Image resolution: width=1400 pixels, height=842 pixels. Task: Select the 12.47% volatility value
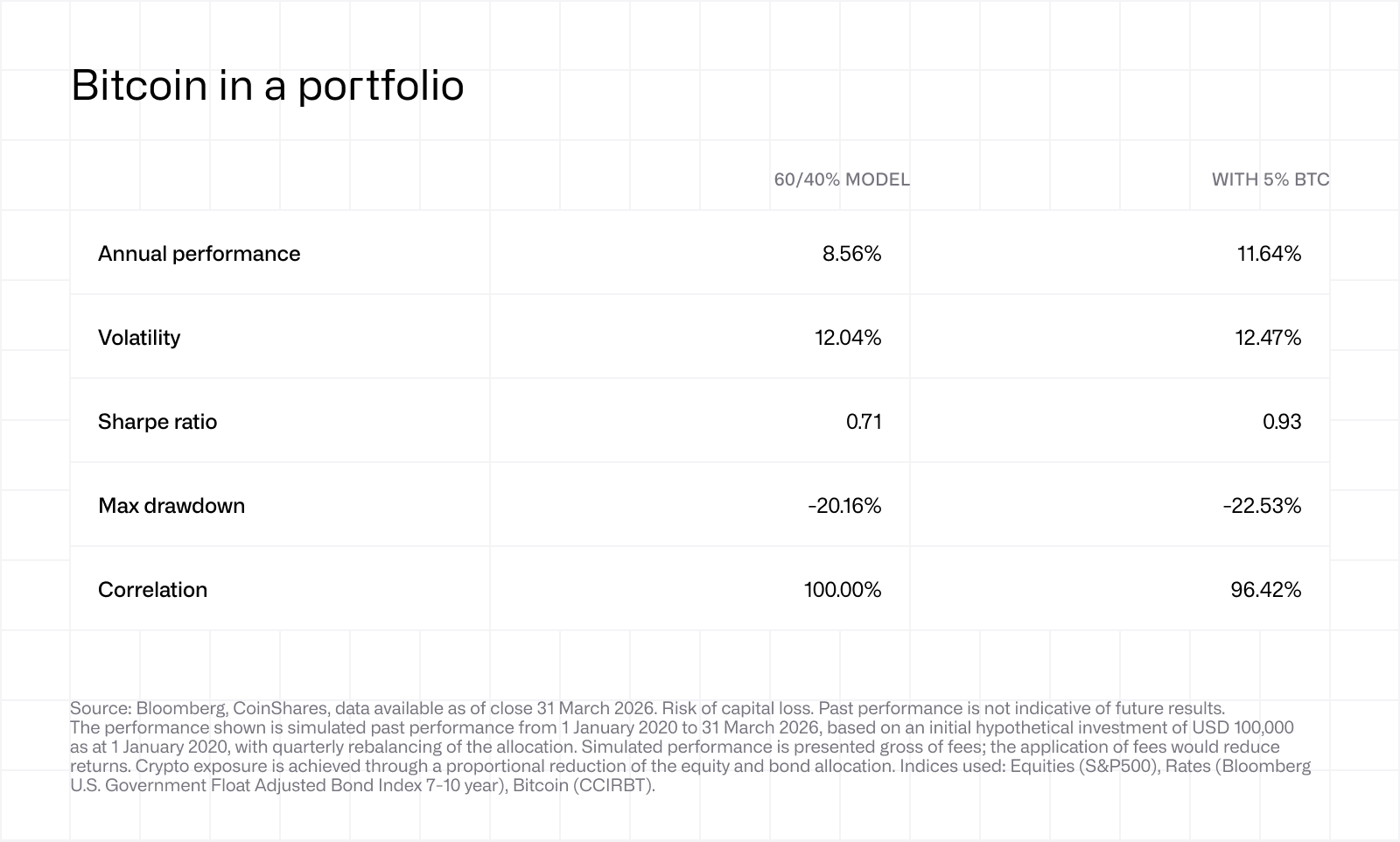tap(1268, 338)
